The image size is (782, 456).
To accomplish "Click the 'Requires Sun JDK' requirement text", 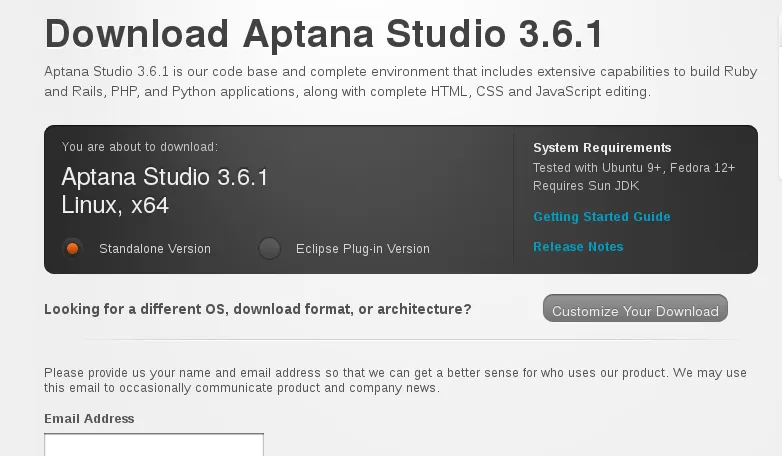I will coord(585,186).
